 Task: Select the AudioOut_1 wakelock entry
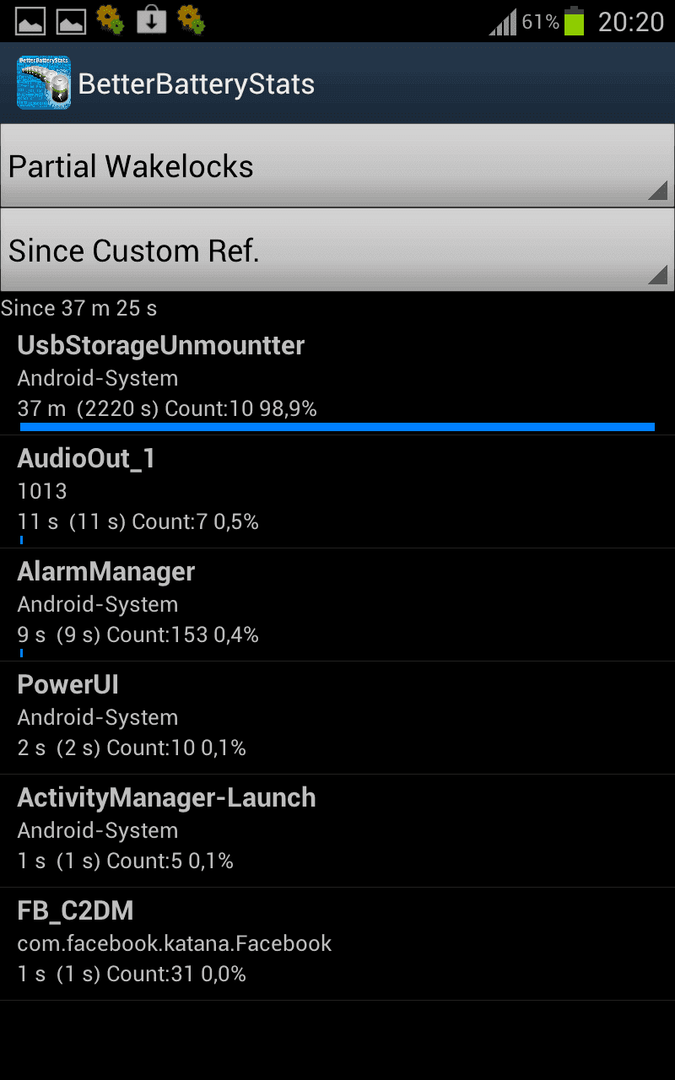(x=338, y=492)
